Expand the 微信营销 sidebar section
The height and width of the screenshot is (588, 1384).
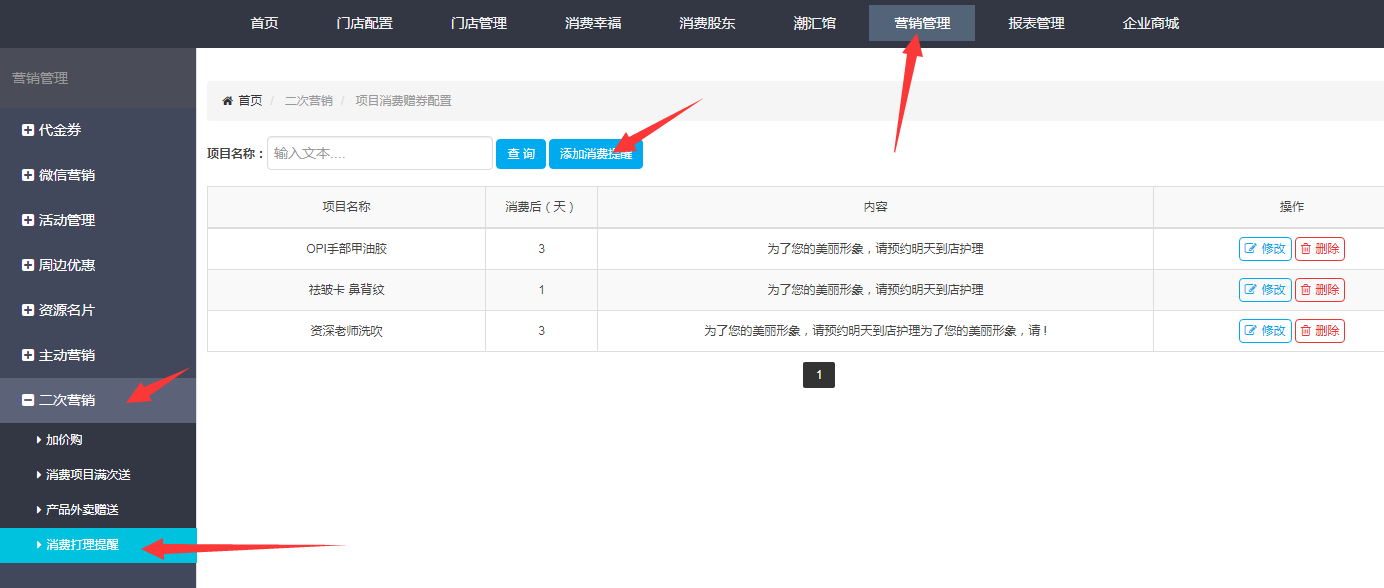[x=98, y=175]
